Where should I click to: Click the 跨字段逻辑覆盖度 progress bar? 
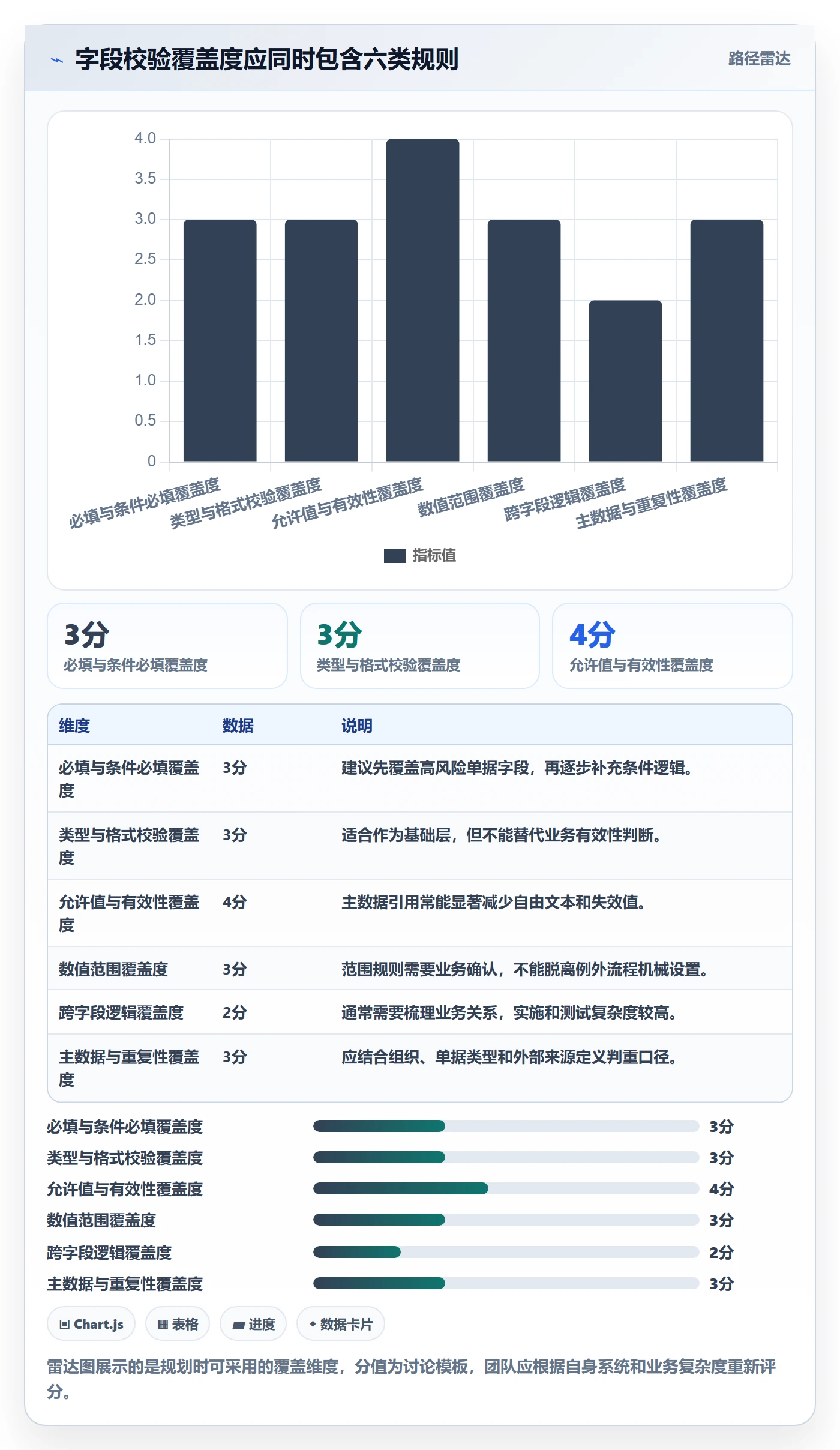(x=506, y=1251)
